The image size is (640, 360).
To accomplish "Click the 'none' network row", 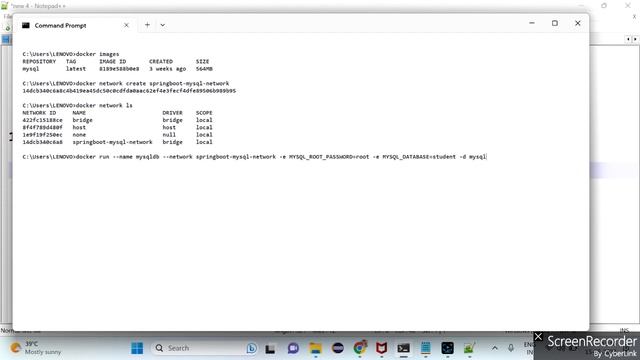I will click(x=118, y=135).
